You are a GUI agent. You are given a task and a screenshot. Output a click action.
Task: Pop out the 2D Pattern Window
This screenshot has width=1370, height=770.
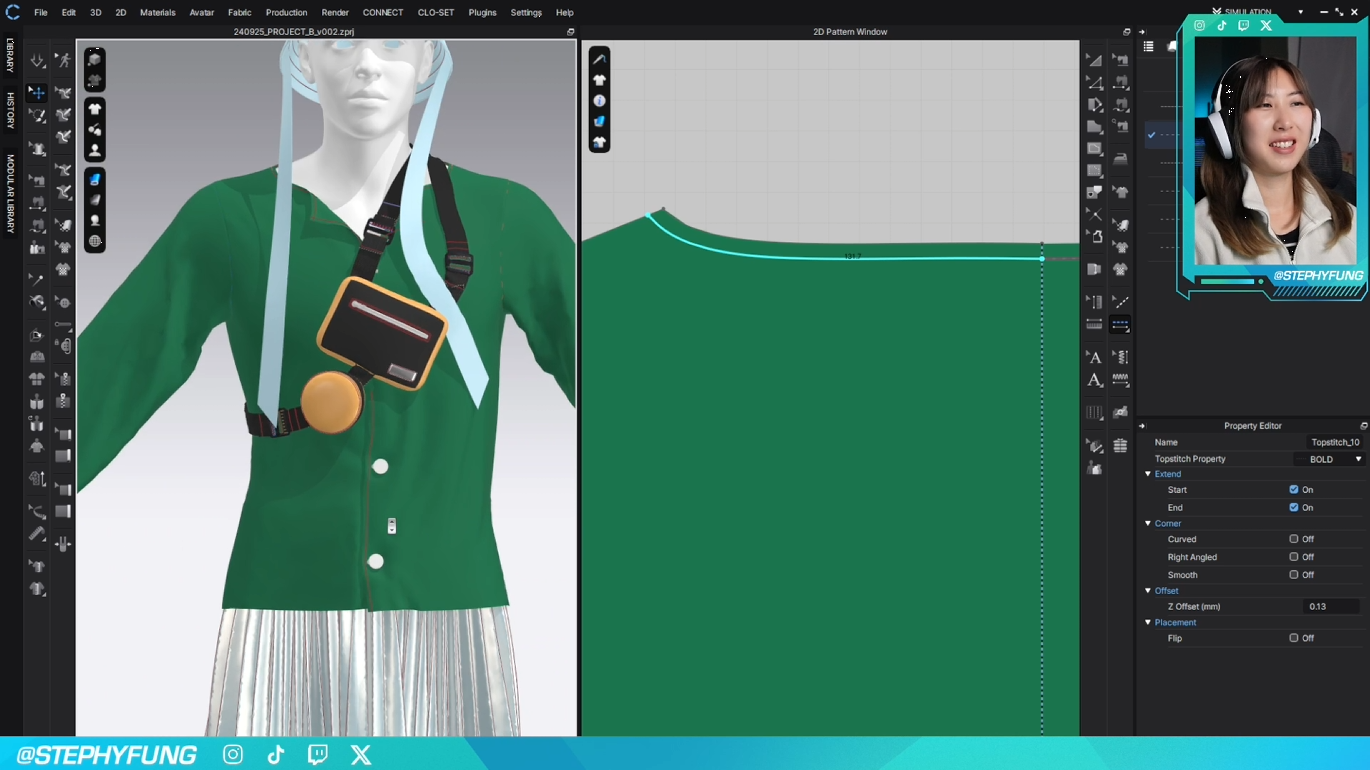tap(1126, 32)
